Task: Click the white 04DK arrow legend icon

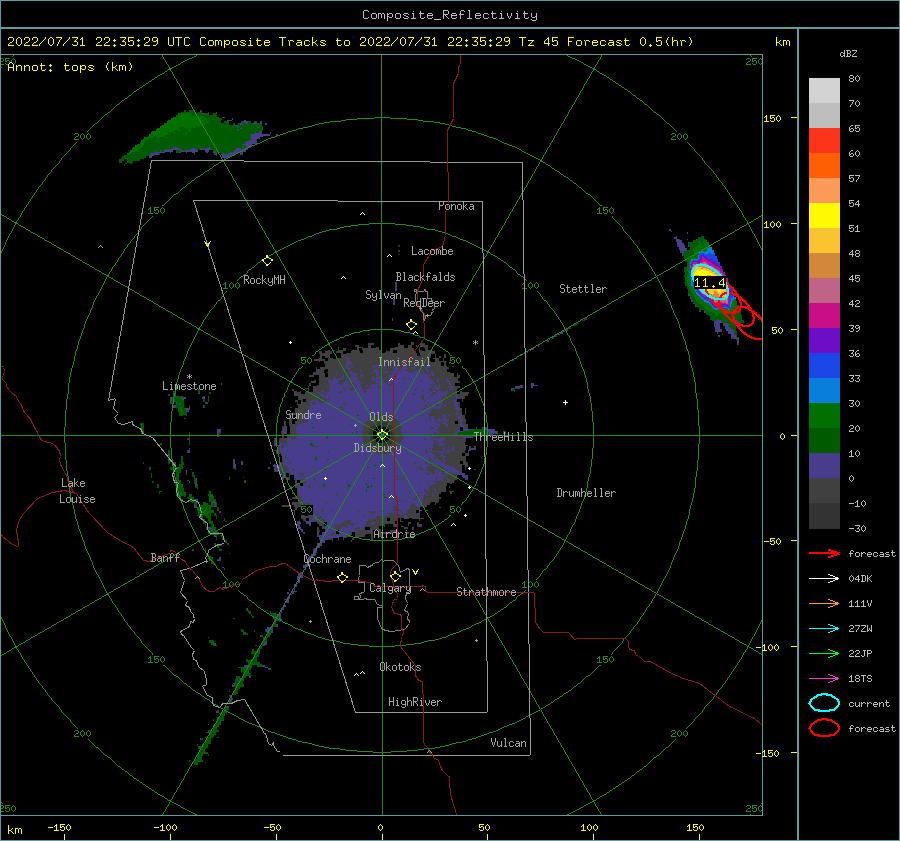Action: tap(824, 578)
